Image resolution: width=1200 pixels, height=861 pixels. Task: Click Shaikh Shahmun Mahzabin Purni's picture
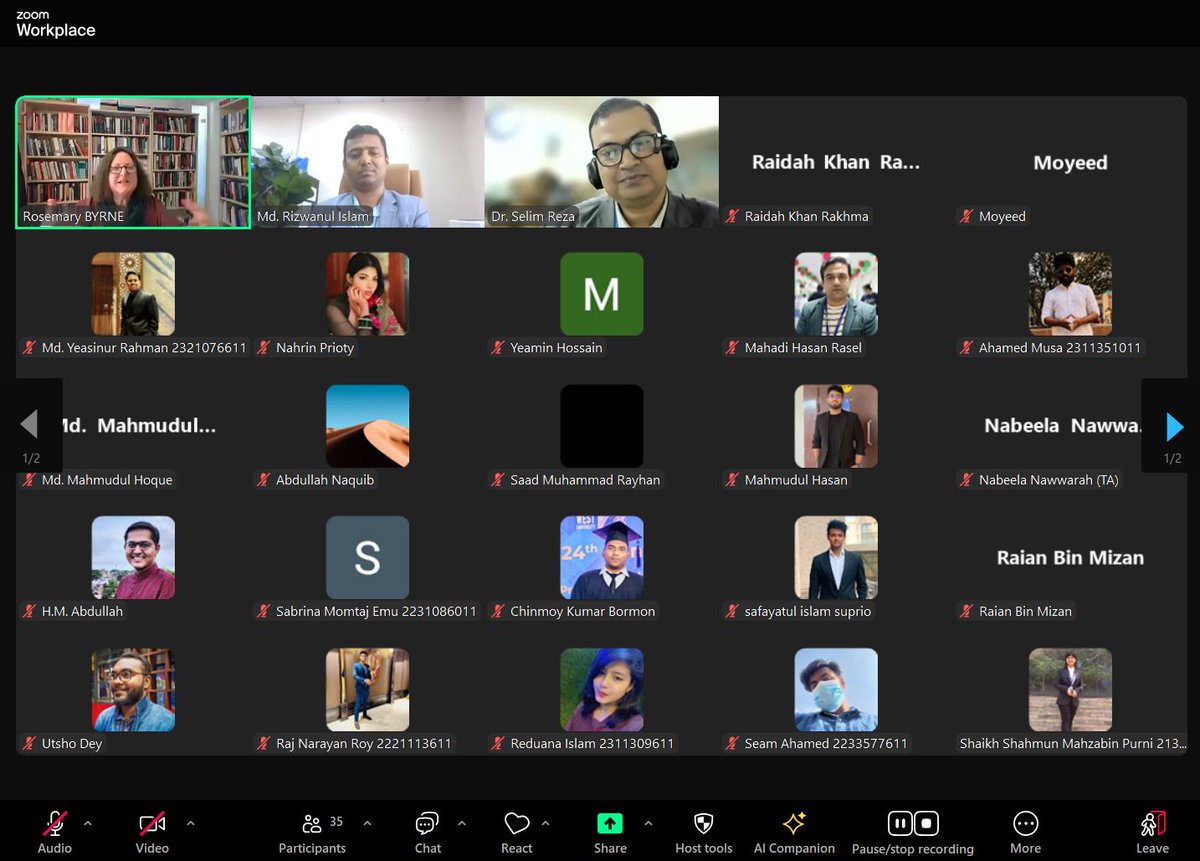(1070, 689)
